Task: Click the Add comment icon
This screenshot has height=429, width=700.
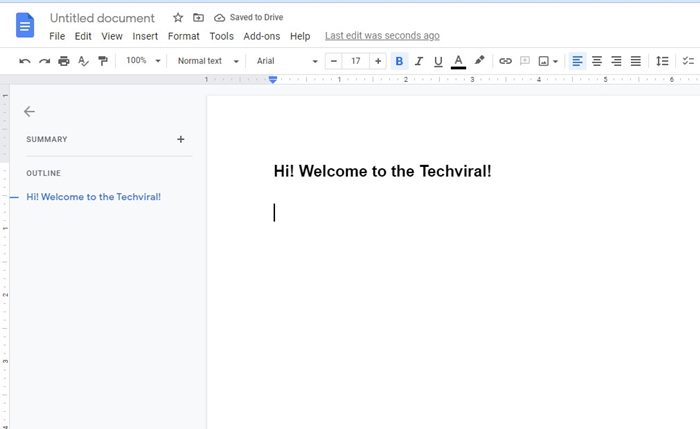Action: pos(525,61)
